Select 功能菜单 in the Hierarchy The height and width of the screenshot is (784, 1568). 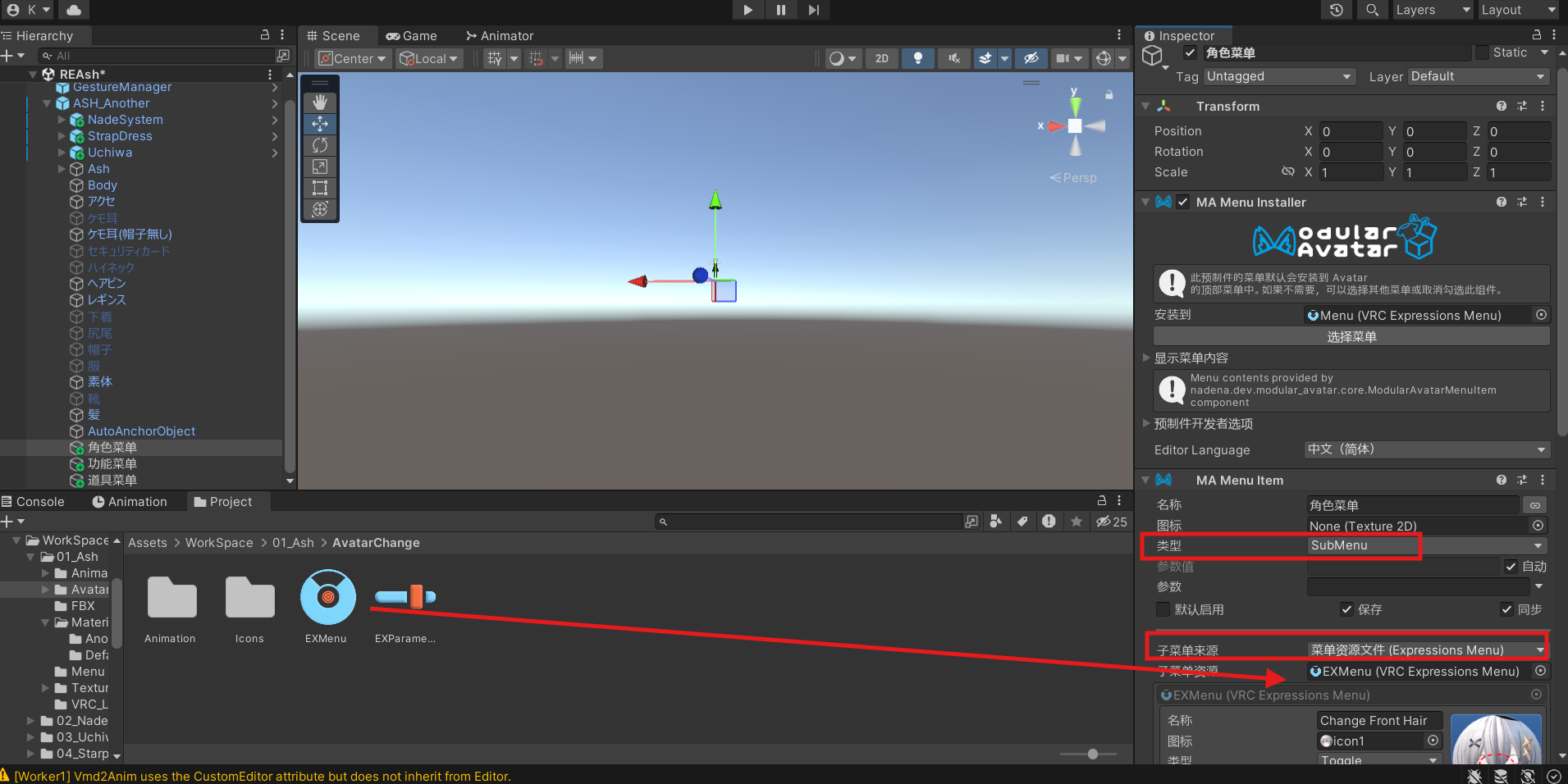(112, 464)
